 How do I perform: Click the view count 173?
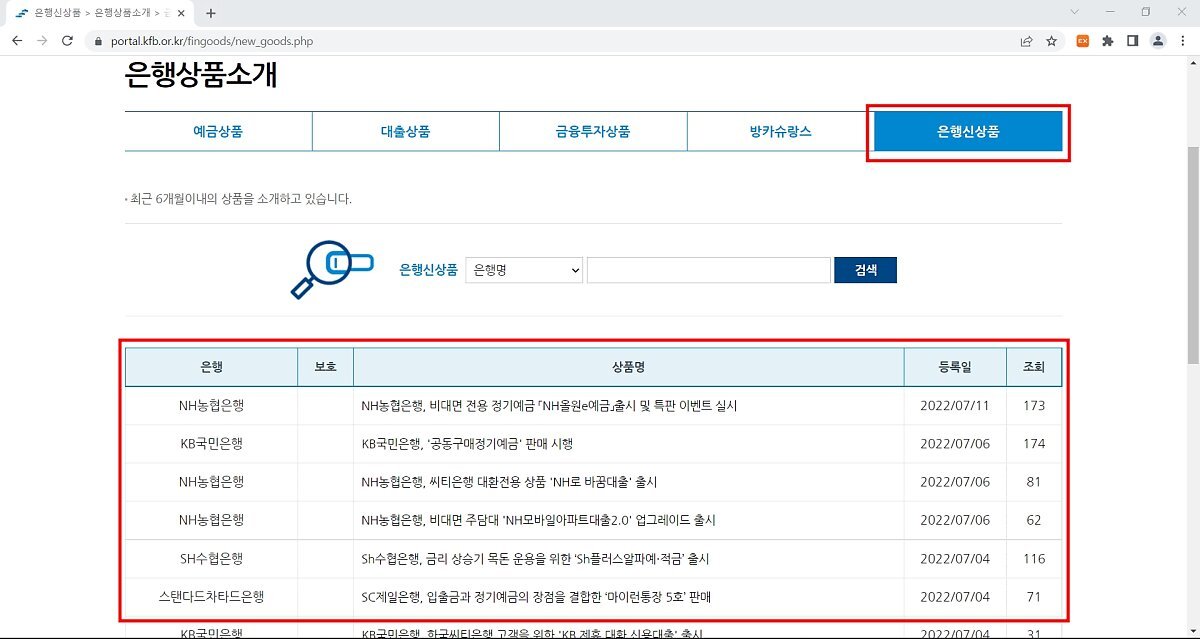[x=1034, y=406]
